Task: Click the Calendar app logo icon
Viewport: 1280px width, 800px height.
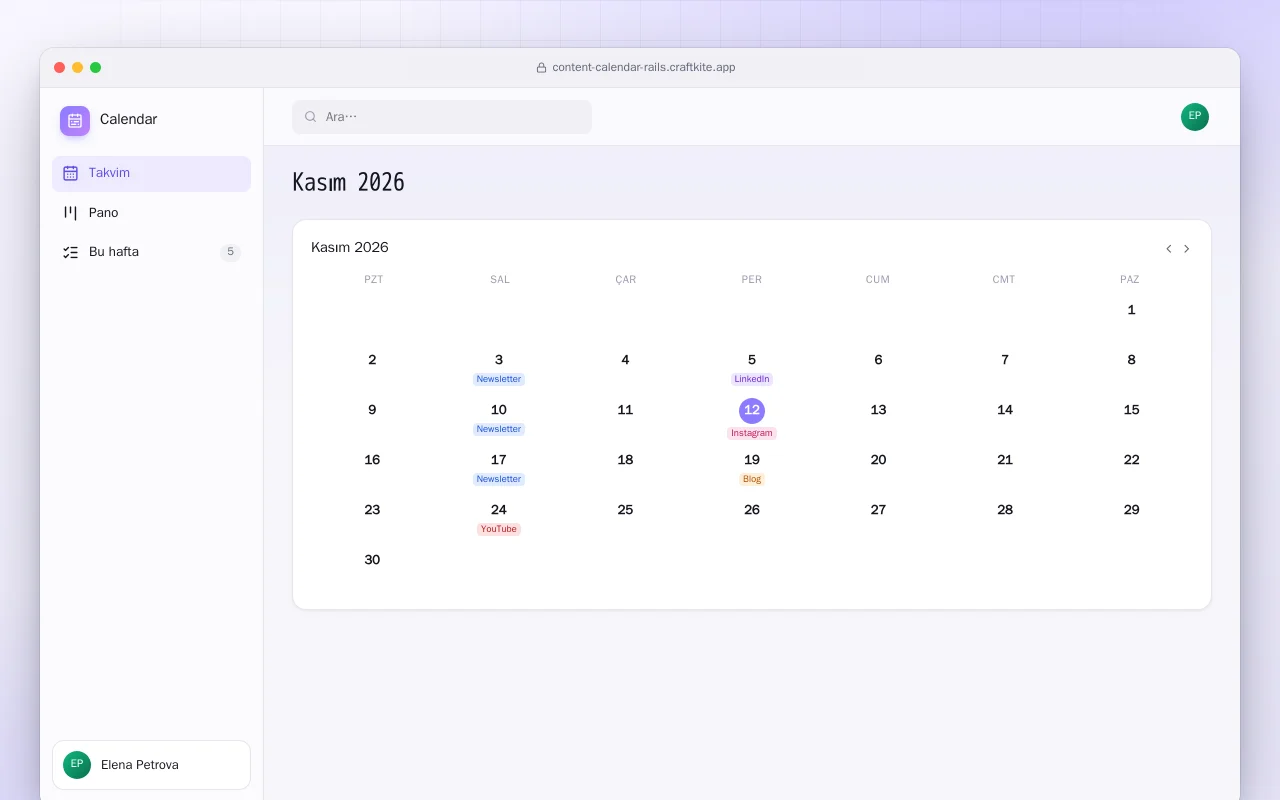Action: (75, 121)
